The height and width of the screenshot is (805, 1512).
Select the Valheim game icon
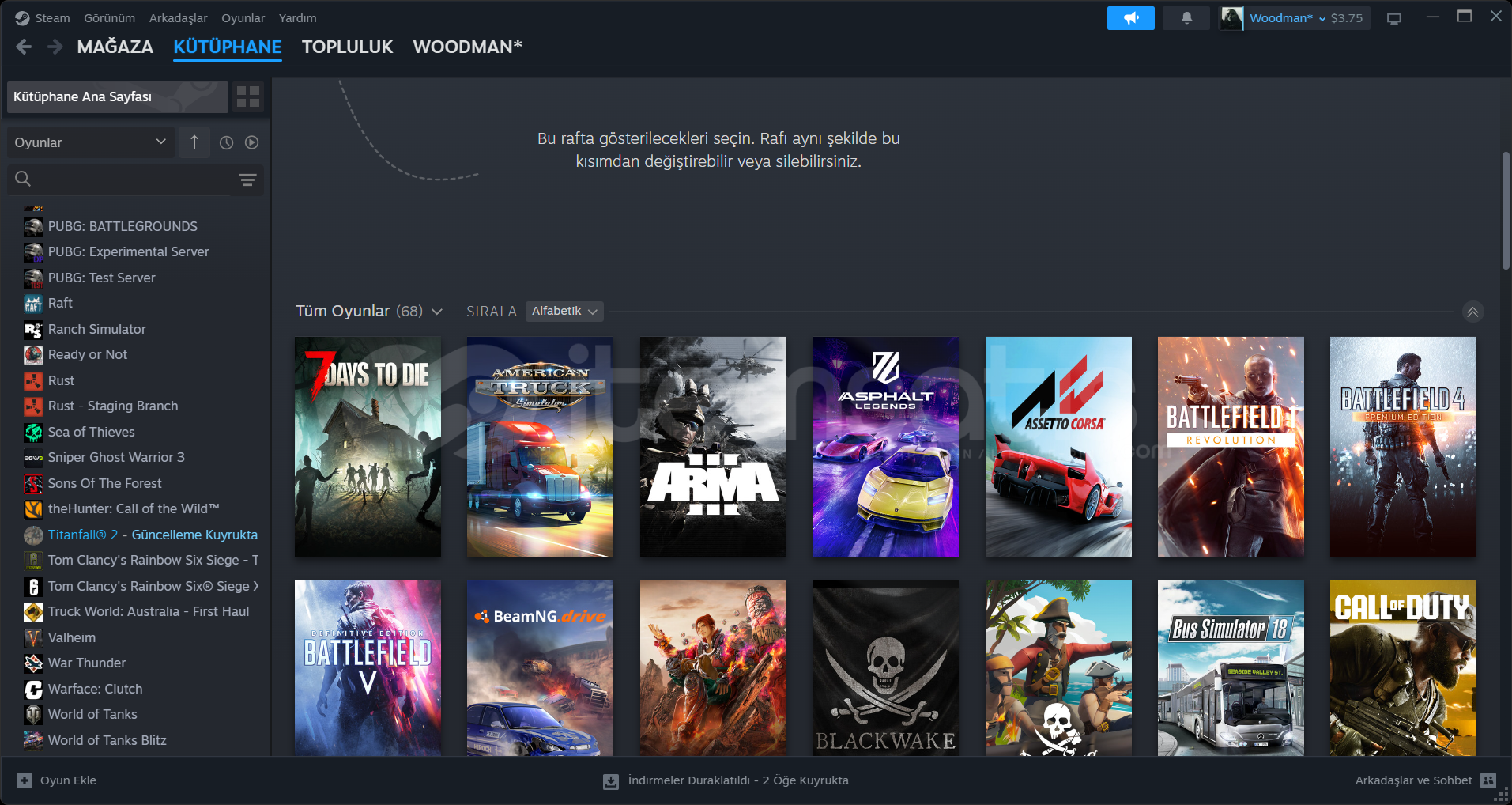point(33,638)
